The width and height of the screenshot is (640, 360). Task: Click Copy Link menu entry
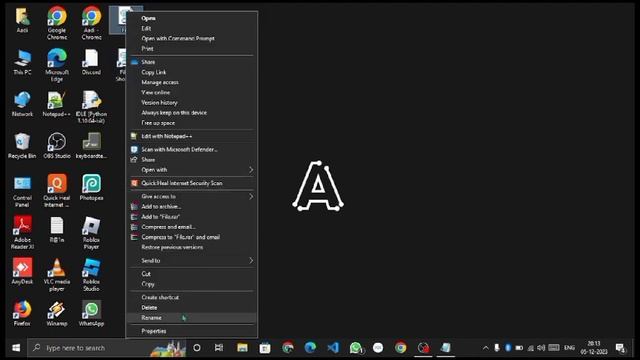[x=192, y=72]
